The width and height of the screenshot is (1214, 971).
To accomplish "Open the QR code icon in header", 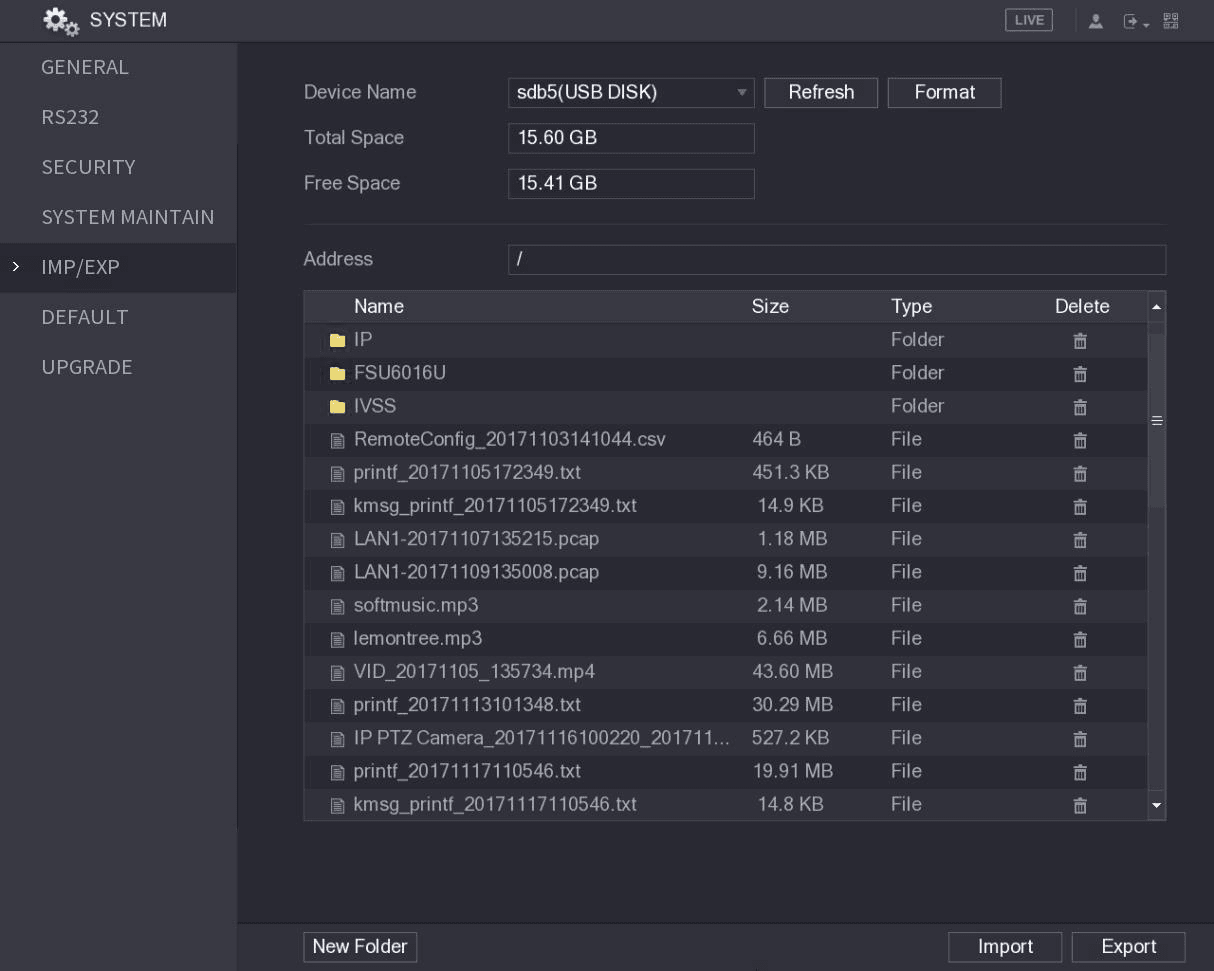I will (x=1170, y=20).
